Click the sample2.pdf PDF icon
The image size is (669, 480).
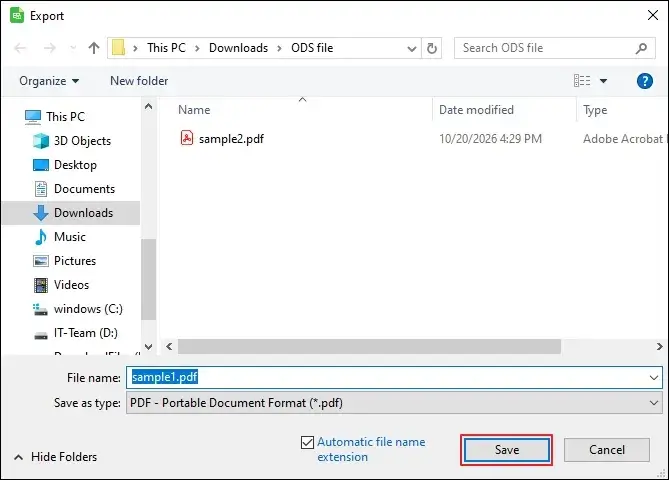[x=187, y=138]
